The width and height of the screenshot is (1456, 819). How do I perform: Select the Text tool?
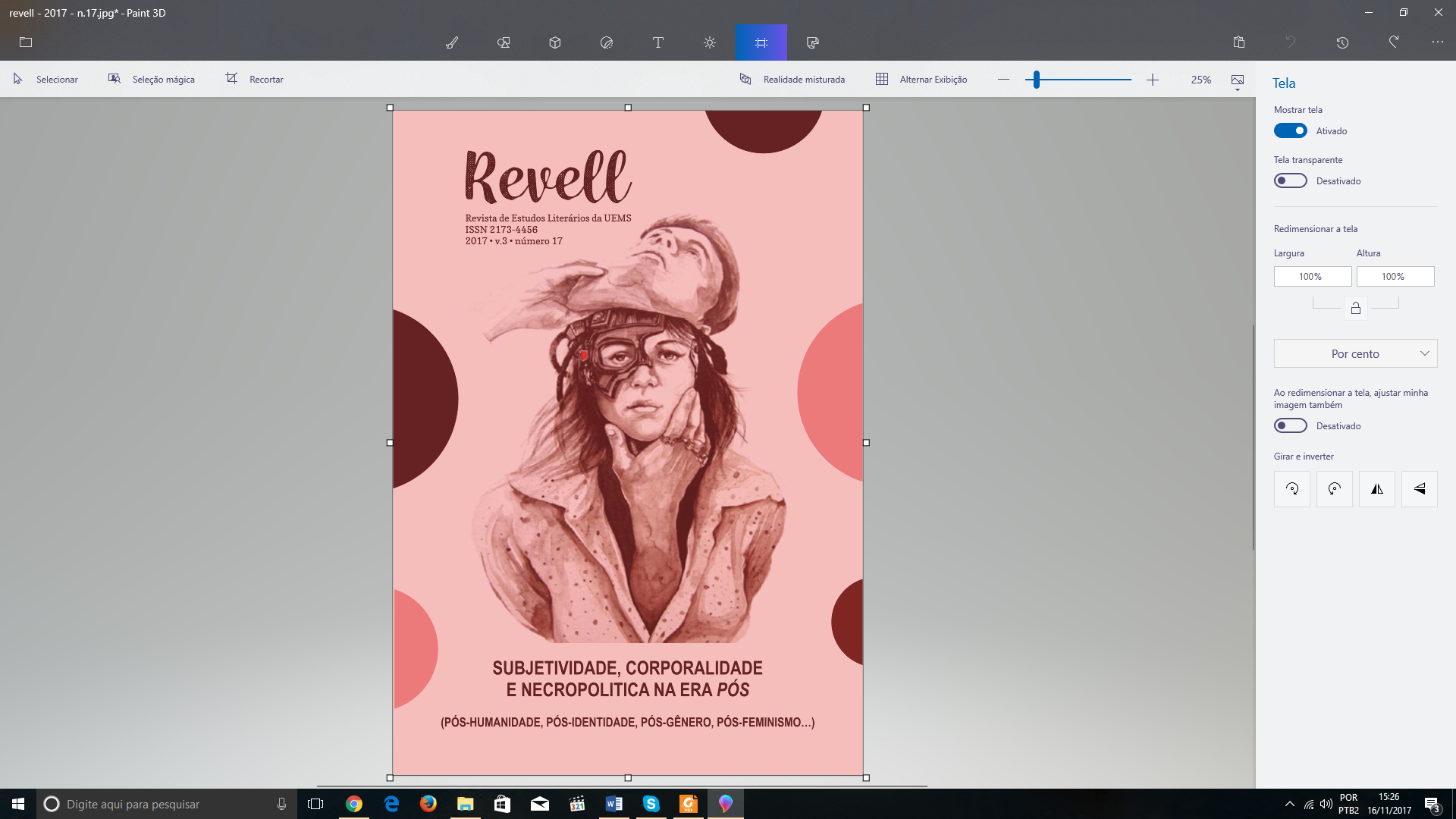tap(658, 42)
